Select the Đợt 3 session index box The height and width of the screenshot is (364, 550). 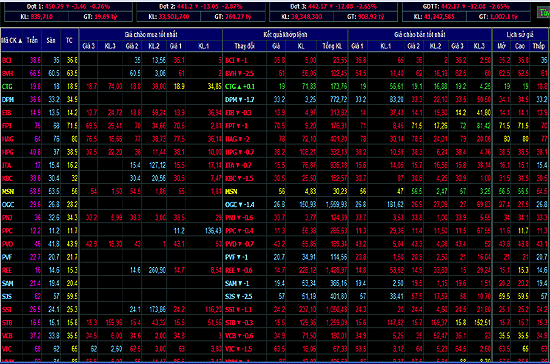point(333,12)
